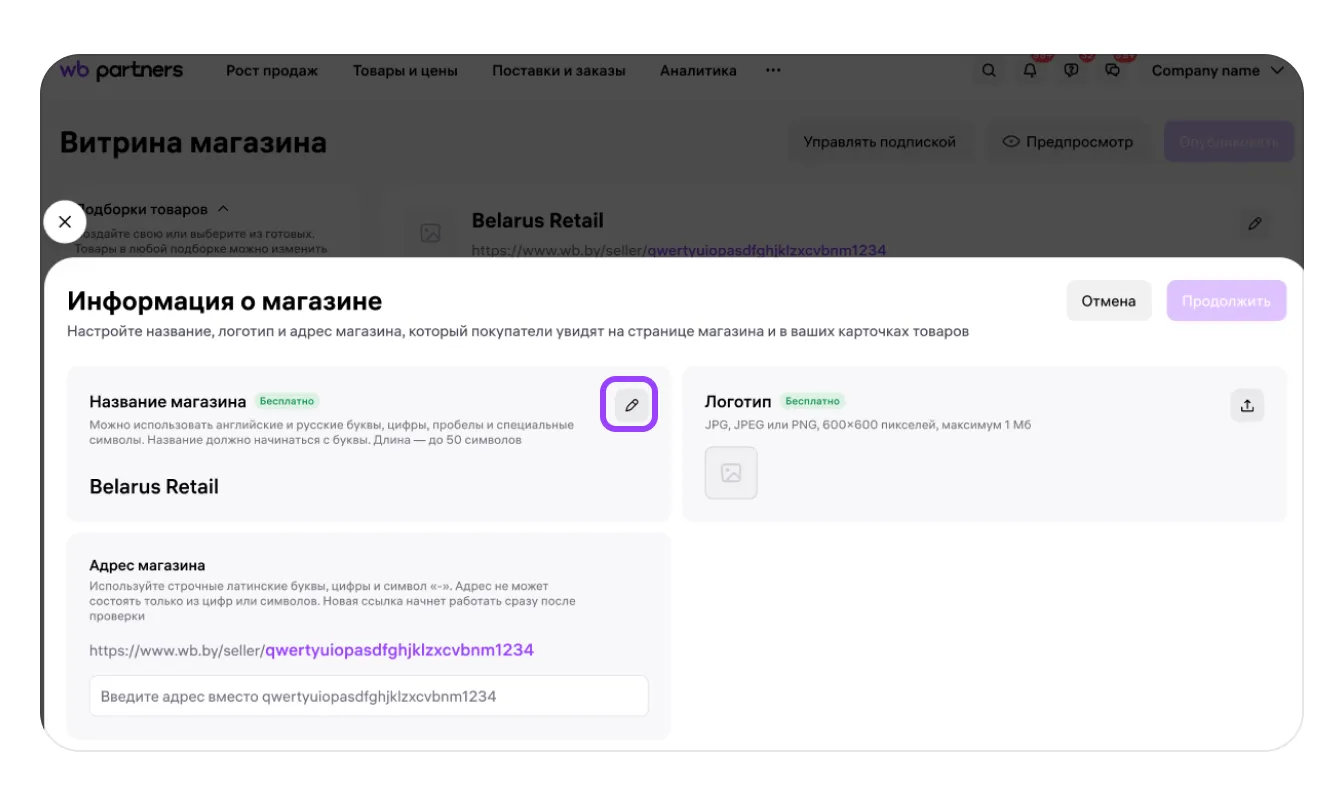Expand the Company name dropdown
The image size is (1344, 806).
pyautogui.click(x=1217, y=71)
